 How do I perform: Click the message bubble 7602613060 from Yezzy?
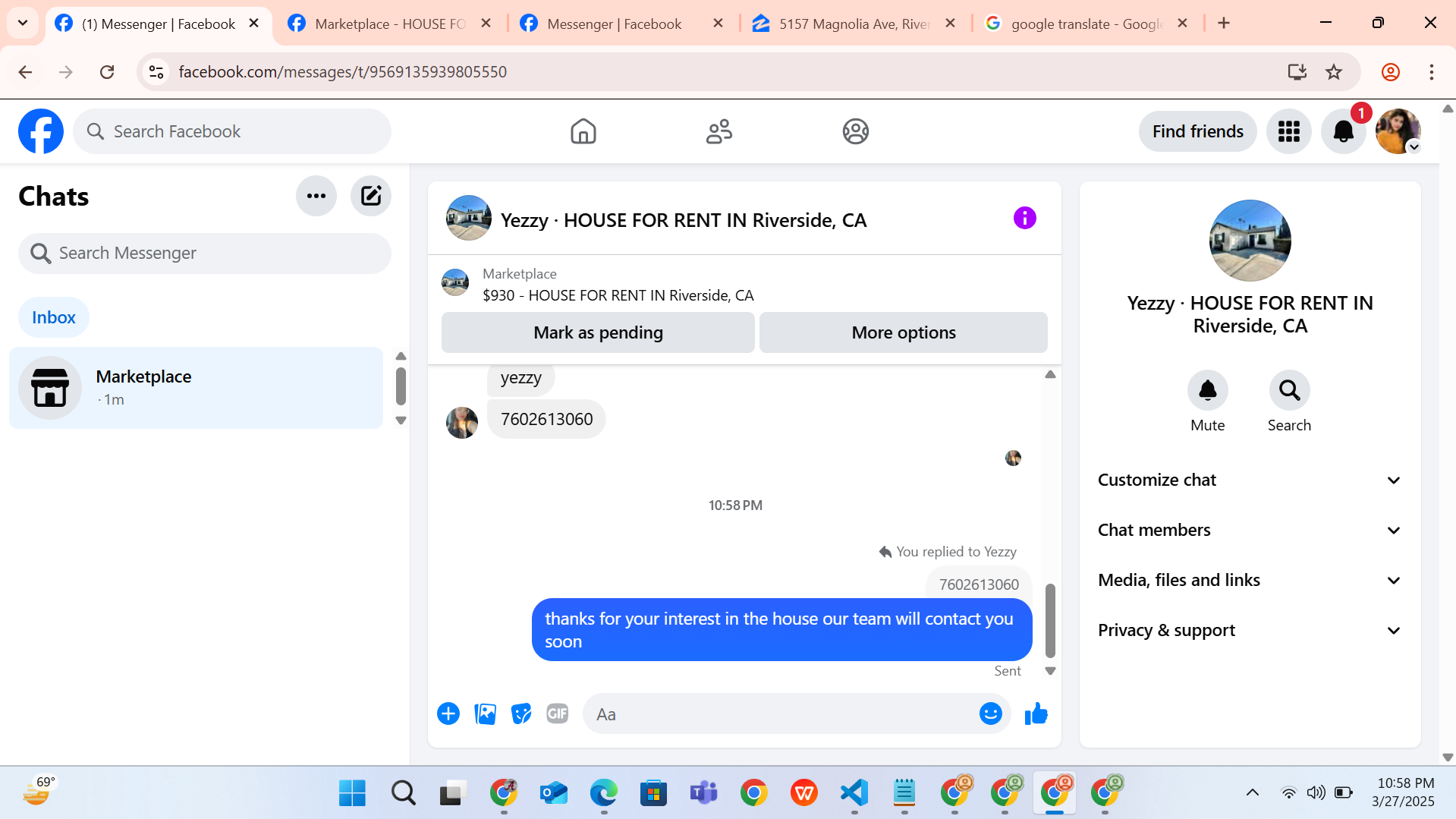pyautogui.click(x=546, y=419)
